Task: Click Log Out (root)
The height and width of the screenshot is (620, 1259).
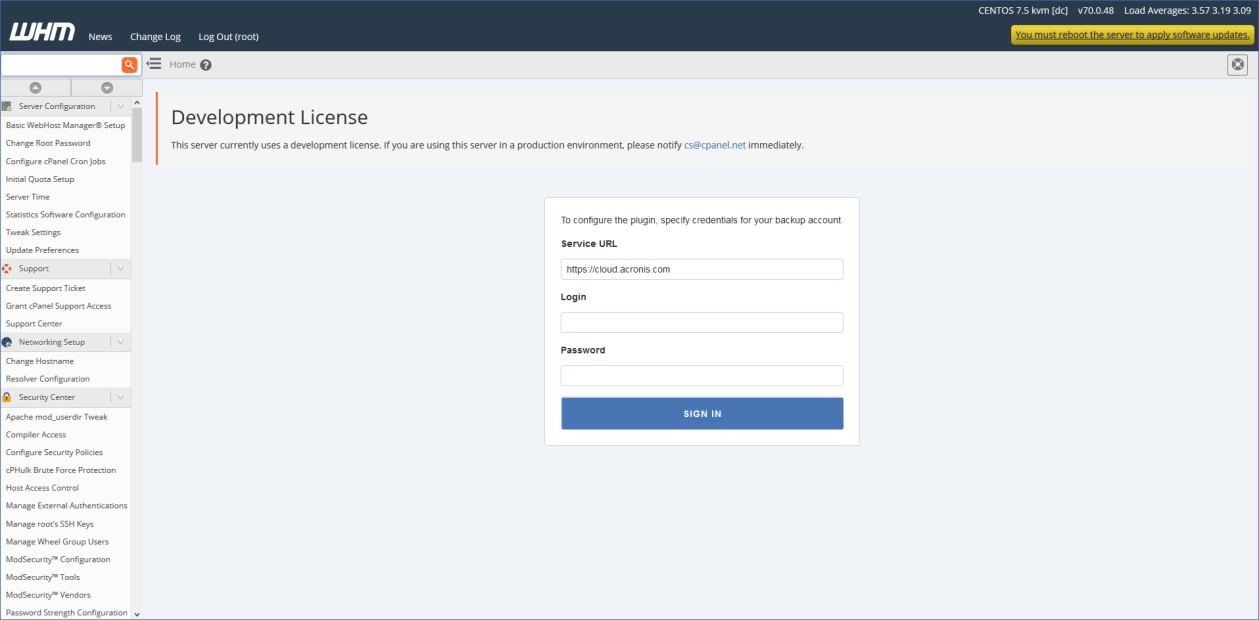Action: click(x=228, y=37)
